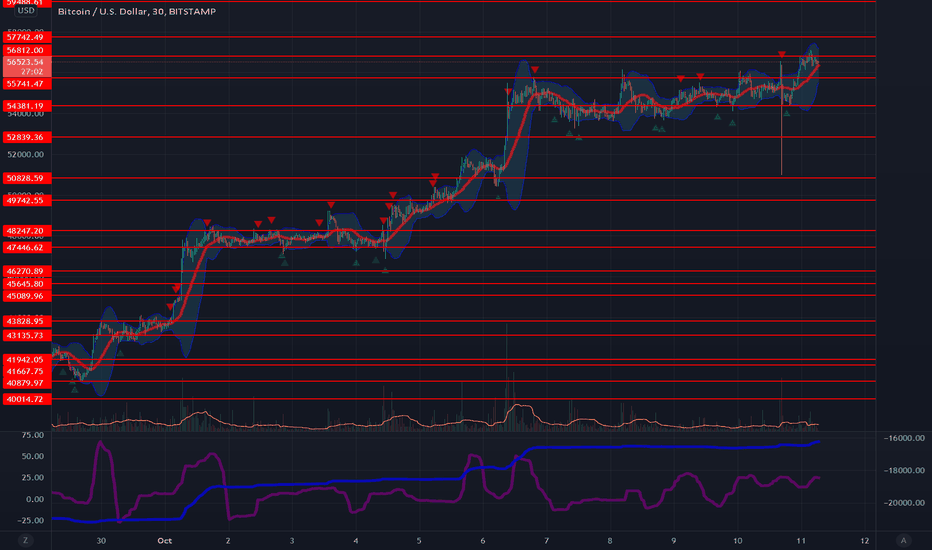The height and width of the screenshot is (550, 932).
Task: Select the 50828.59 price level label
Action: (x=27, y=178)
